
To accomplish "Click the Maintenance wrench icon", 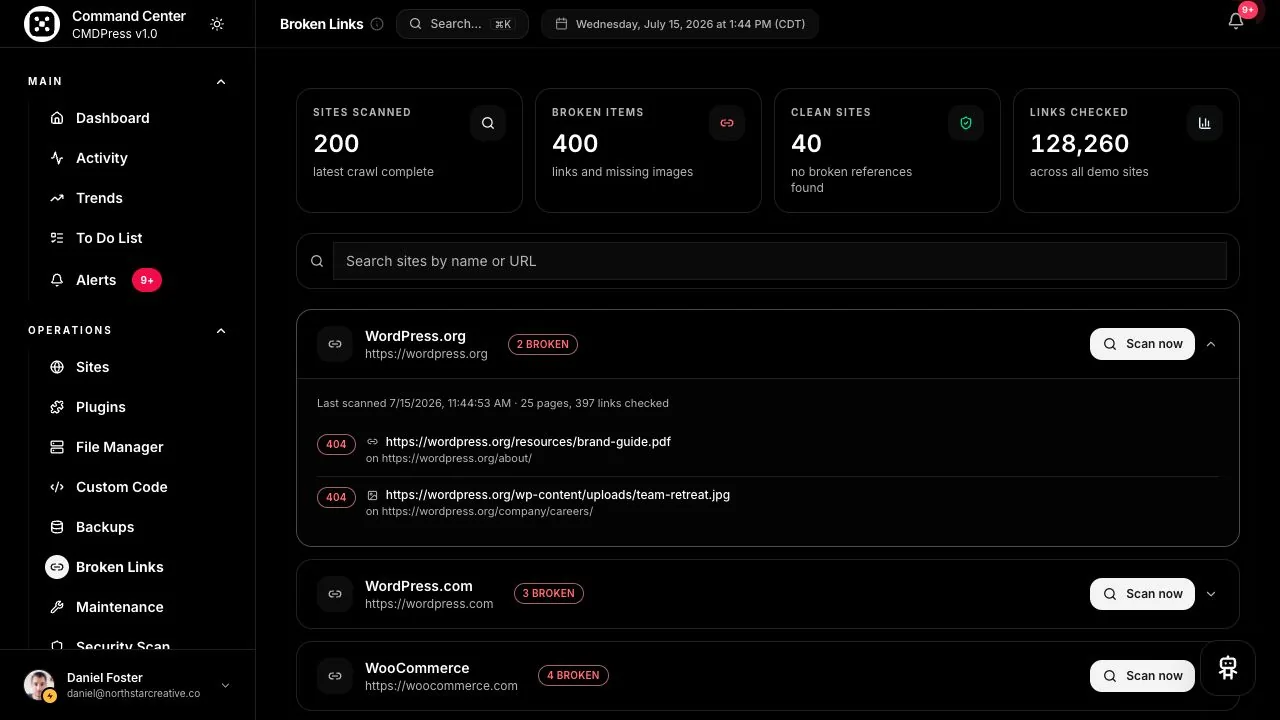I will coord(57,607).
